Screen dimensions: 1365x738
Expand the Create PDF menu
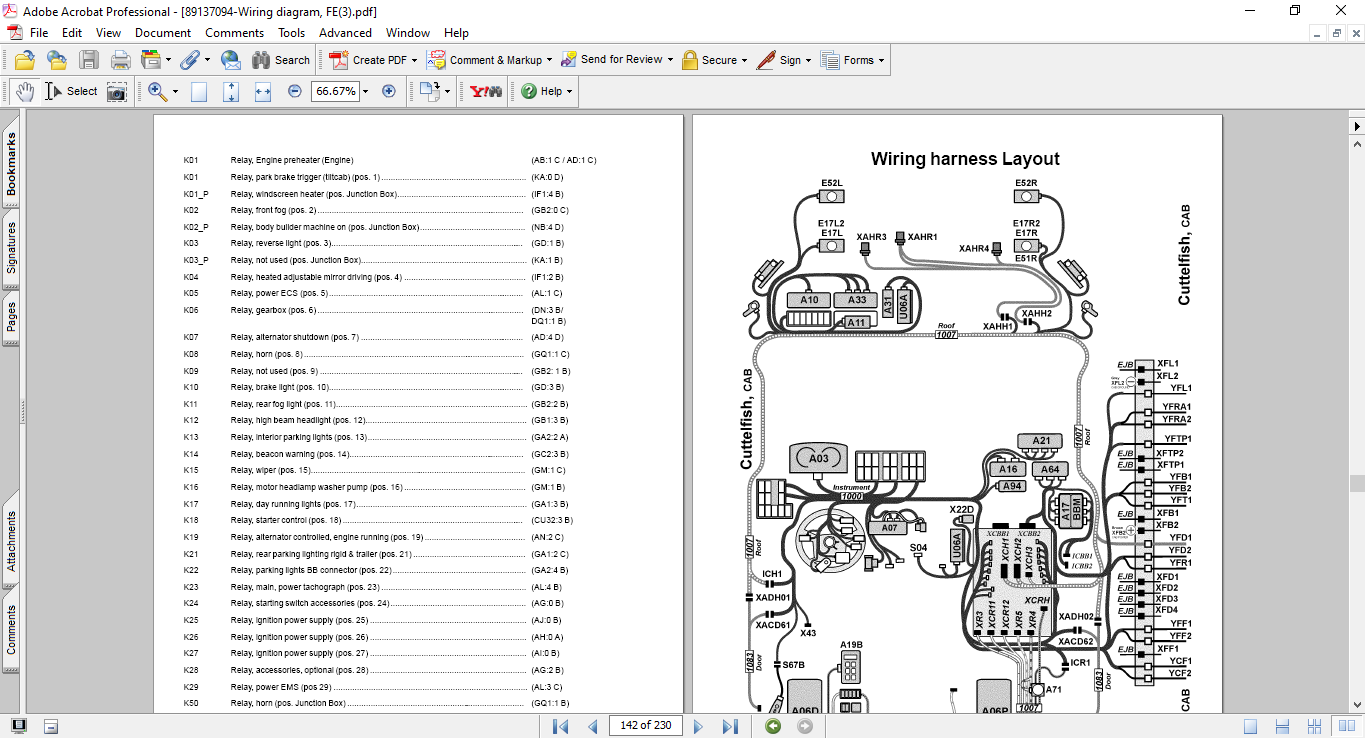click(x=414, y=60)
